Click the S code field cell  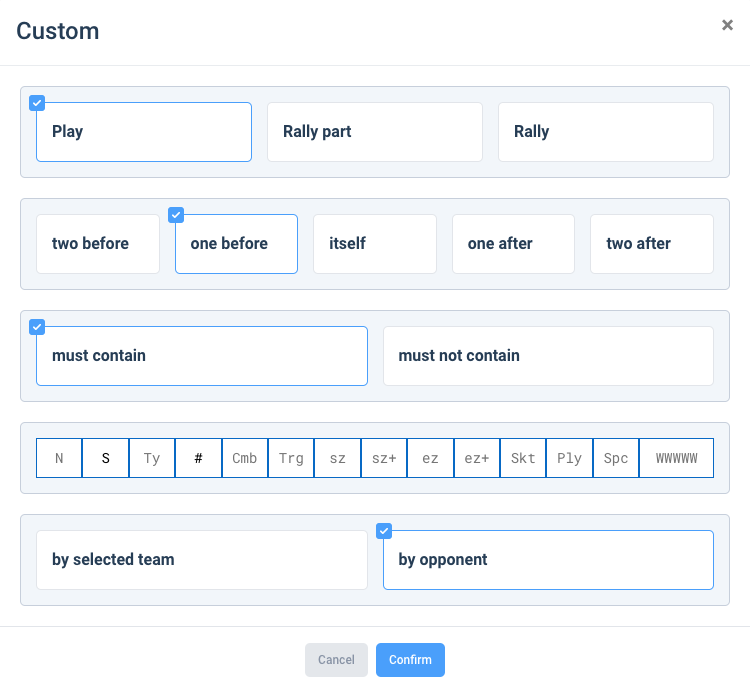pyautogui.click(x=106, y=458)
